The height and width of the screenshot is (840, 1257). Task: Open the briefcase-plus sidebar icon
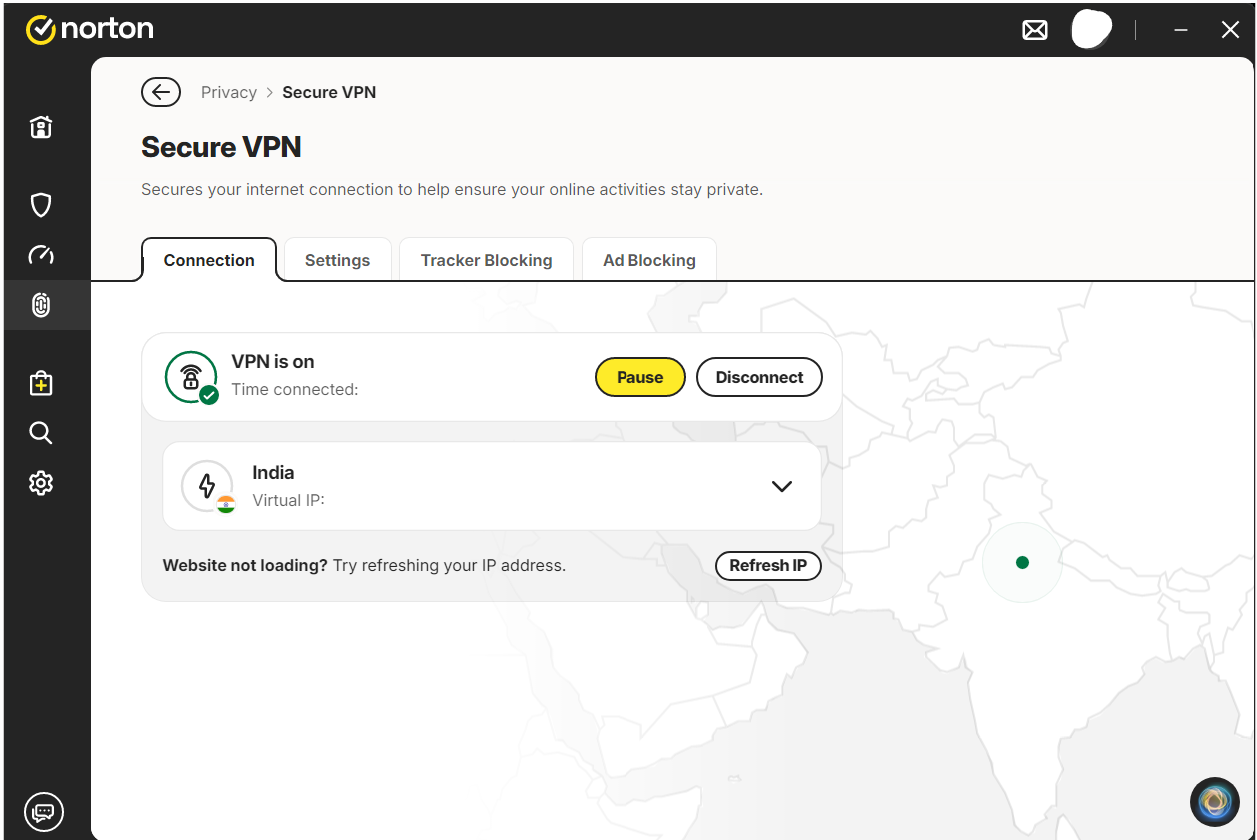(x=40, y=383)
